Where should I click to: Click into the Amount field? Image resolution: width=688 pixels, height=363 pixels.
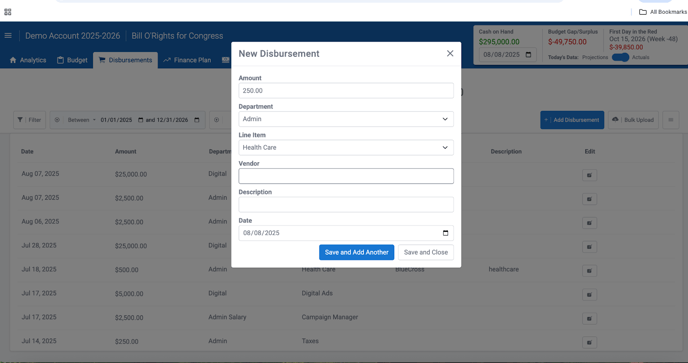click(346, 91)
